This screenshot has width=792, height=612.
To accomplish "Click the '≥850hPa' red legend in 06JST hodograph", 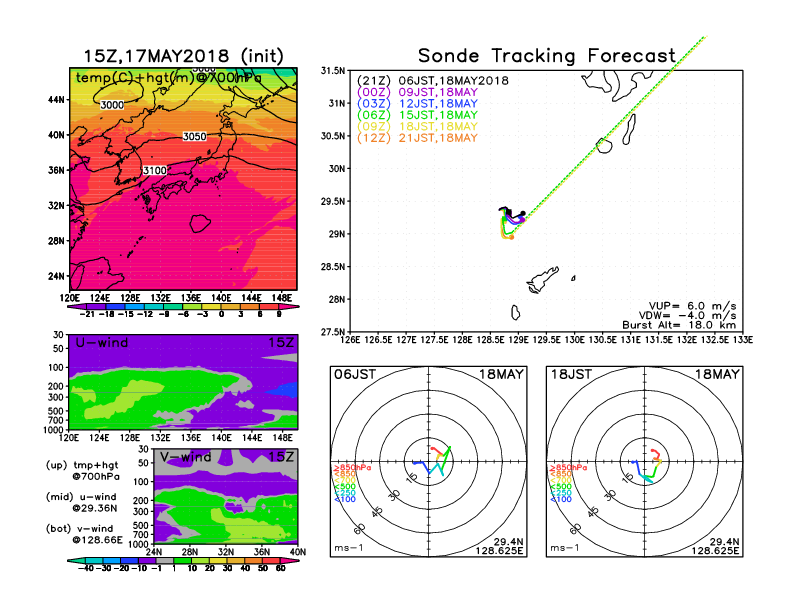I will point(352,468).
